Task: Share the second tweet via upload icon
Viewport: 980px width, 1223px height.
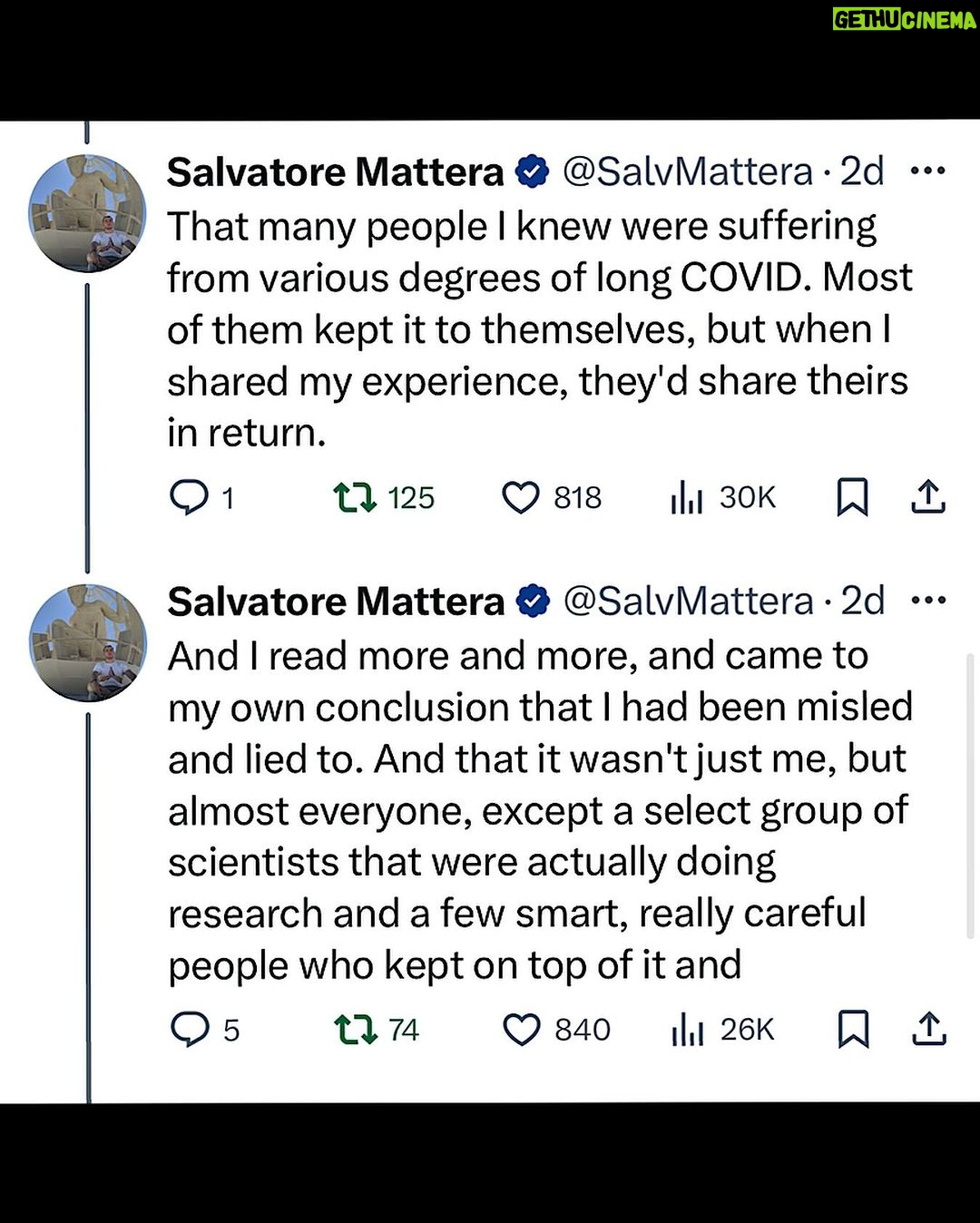Action: coord(929,1030)
